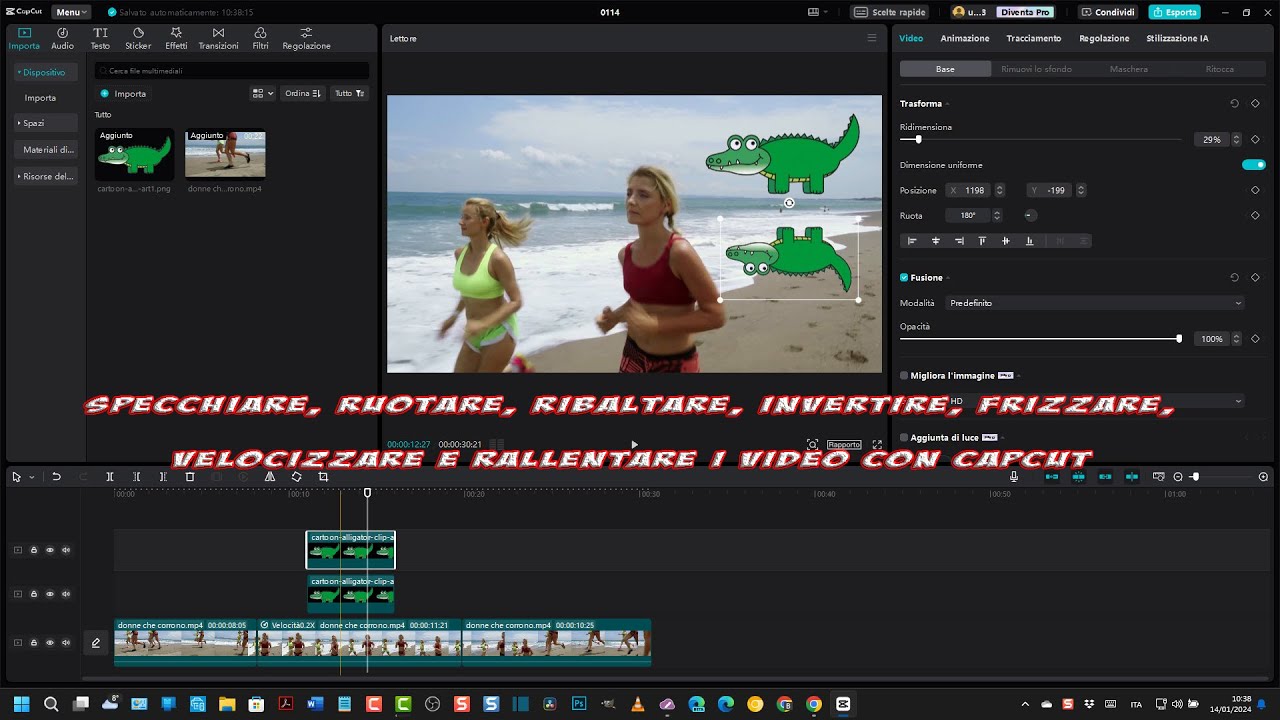Toggle visibility eye of top alligator track
Viewport: 1280px width, 720px height.
click(x=49, y=550)
